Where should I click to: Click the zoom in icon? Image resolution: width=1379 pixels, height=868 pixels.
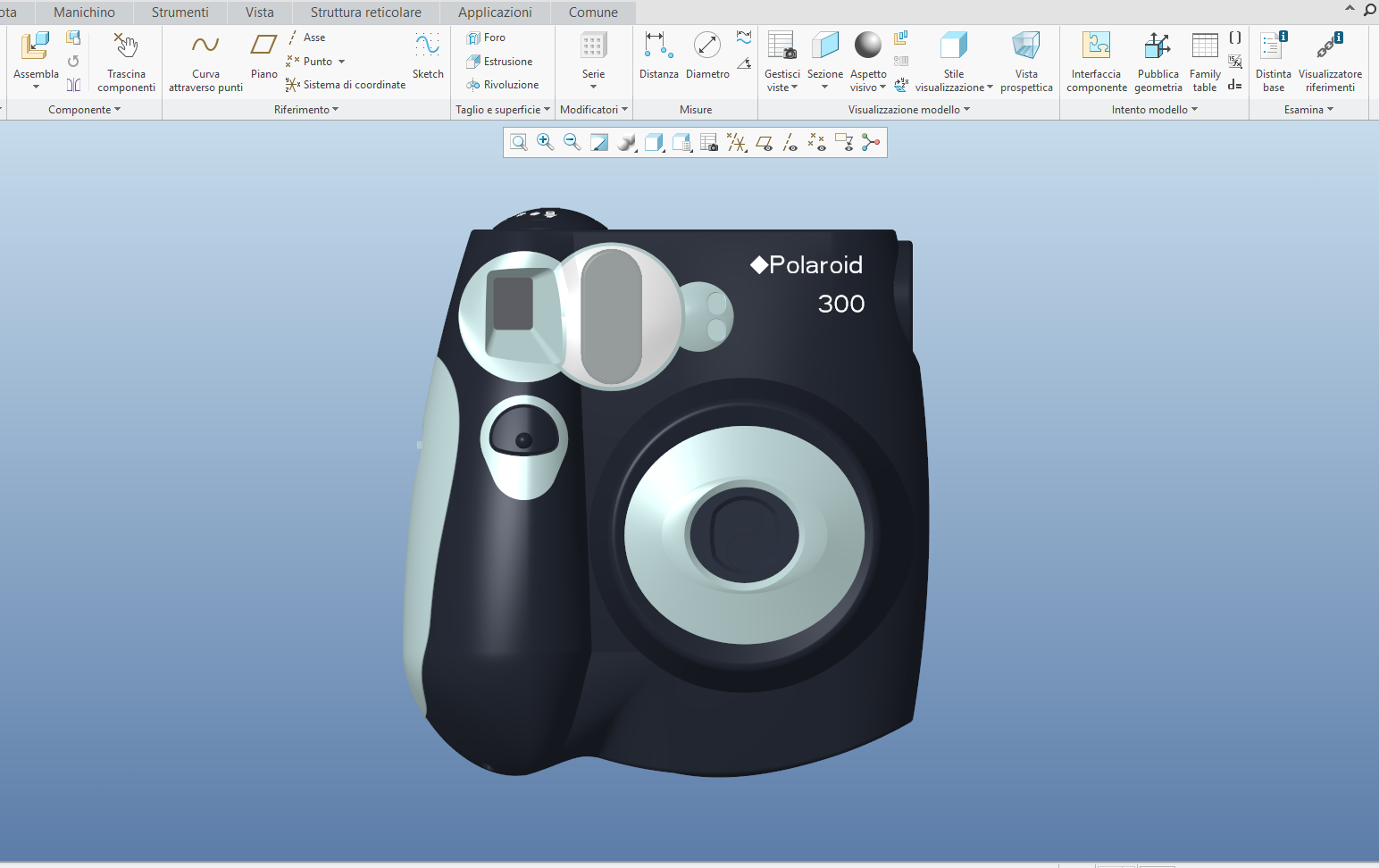click(x=545, y=142)
